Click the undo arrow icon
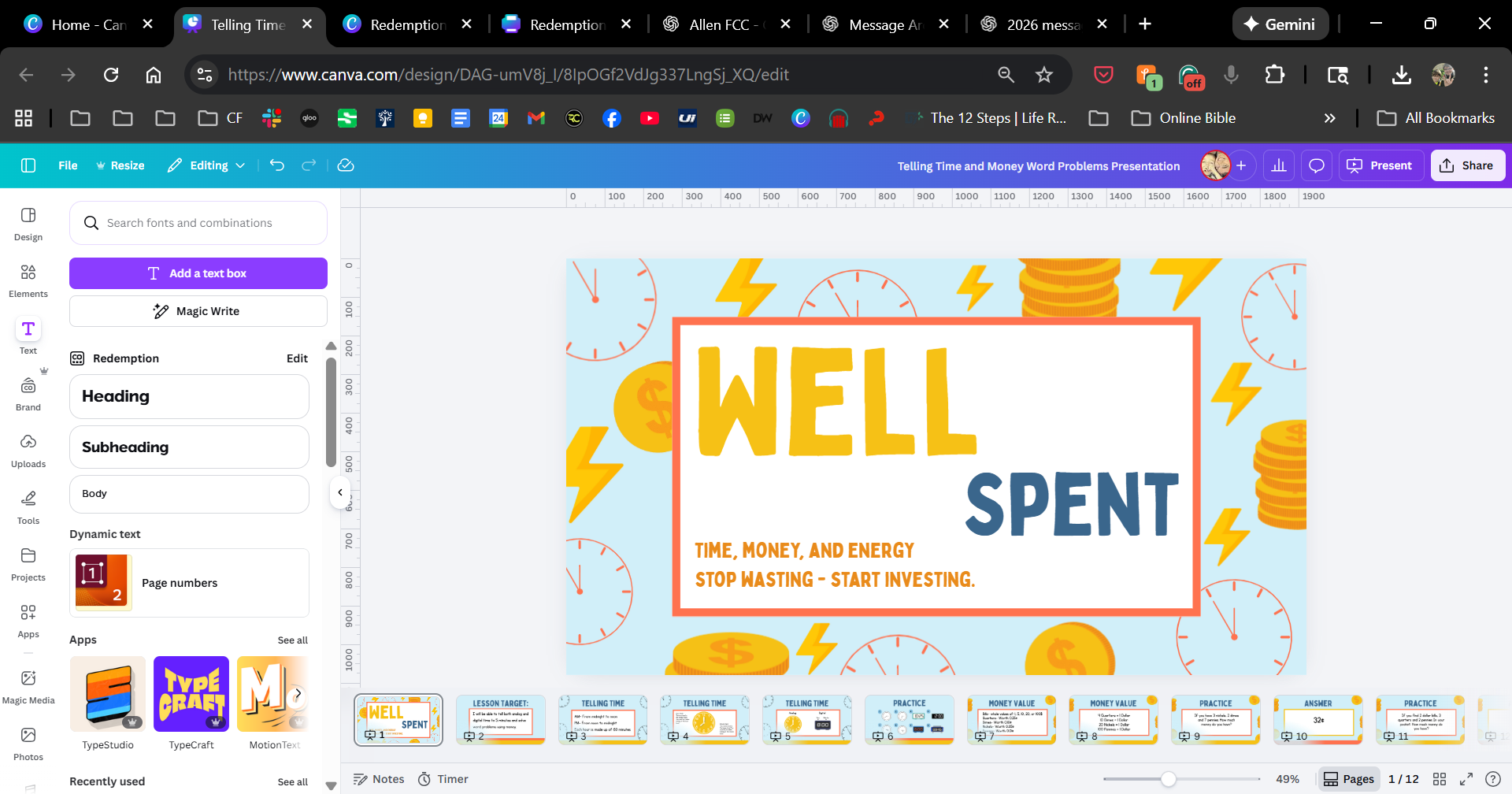 [x=277, y=165]
